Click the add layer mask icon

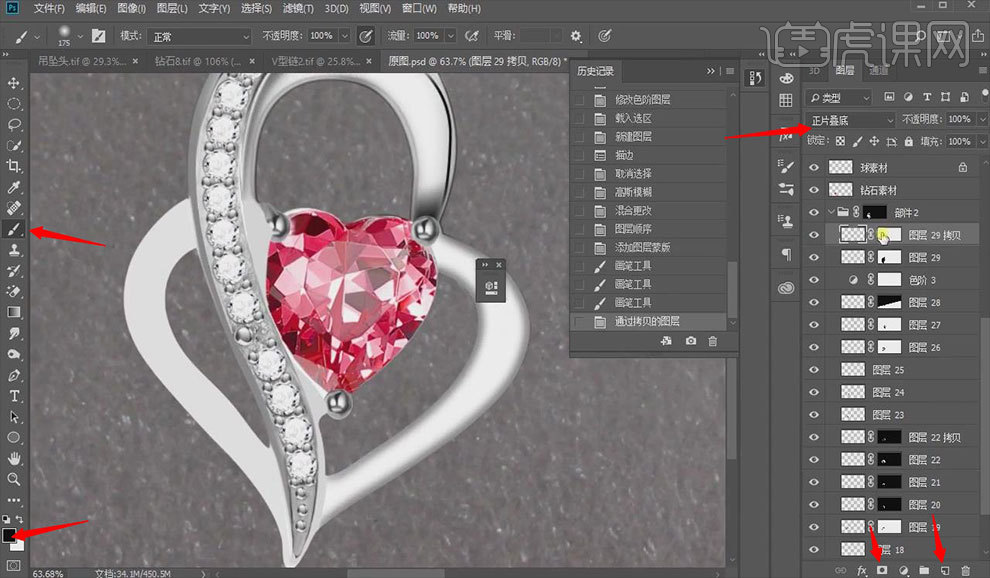(882, 569)
